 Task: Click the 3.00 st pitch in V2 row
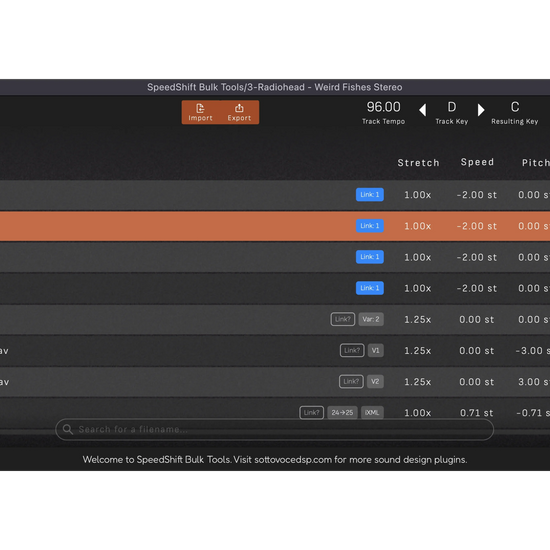534,382
